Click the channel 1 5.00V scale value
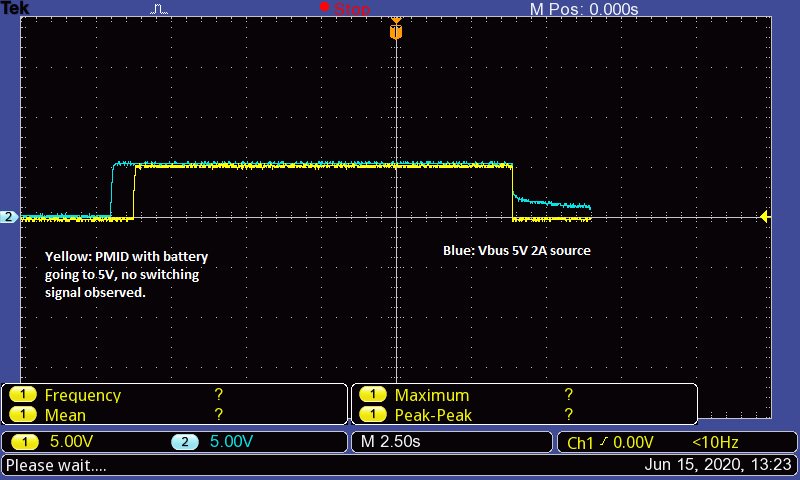800x480 pixels. click(x=71, y=442)
